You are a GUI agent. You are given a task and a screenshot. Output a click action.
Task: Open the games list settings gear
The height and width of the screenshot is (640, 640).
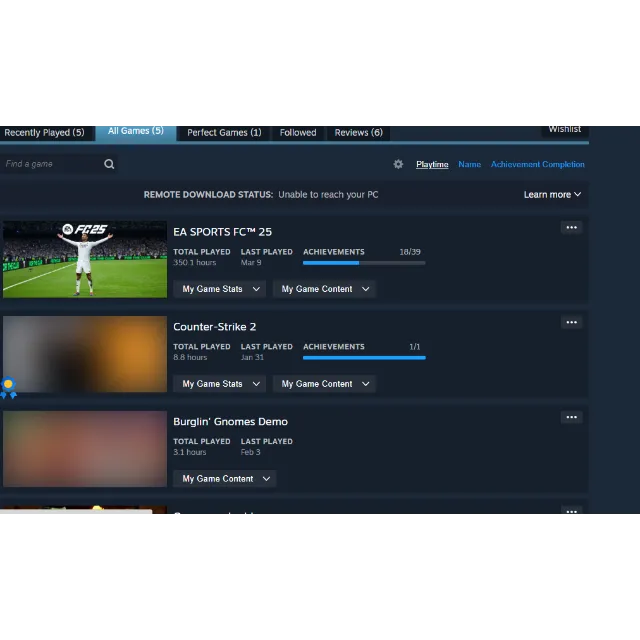398,164
